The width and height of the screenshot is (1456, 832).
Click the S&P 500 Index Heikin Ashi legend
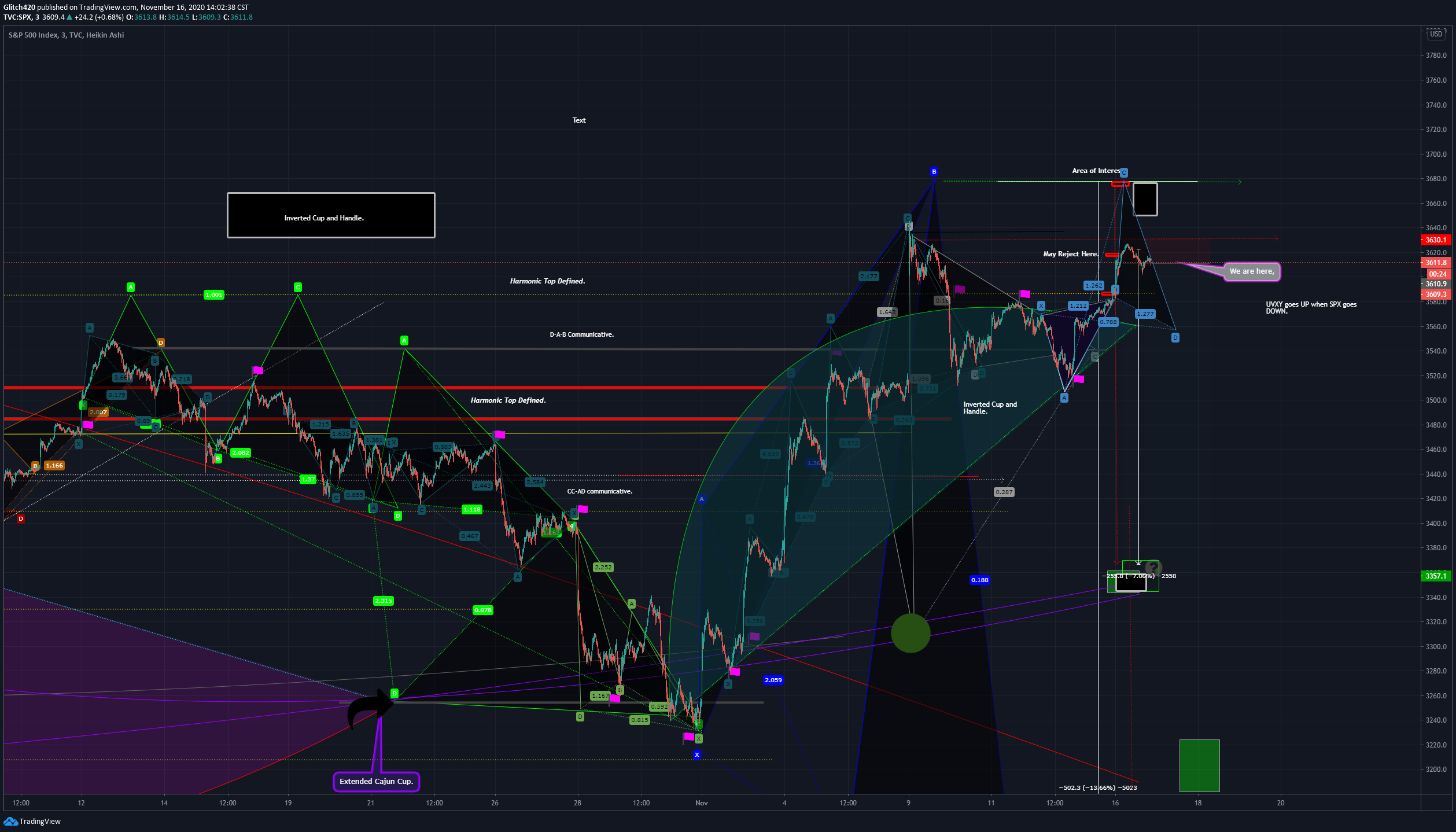[66, 35]
